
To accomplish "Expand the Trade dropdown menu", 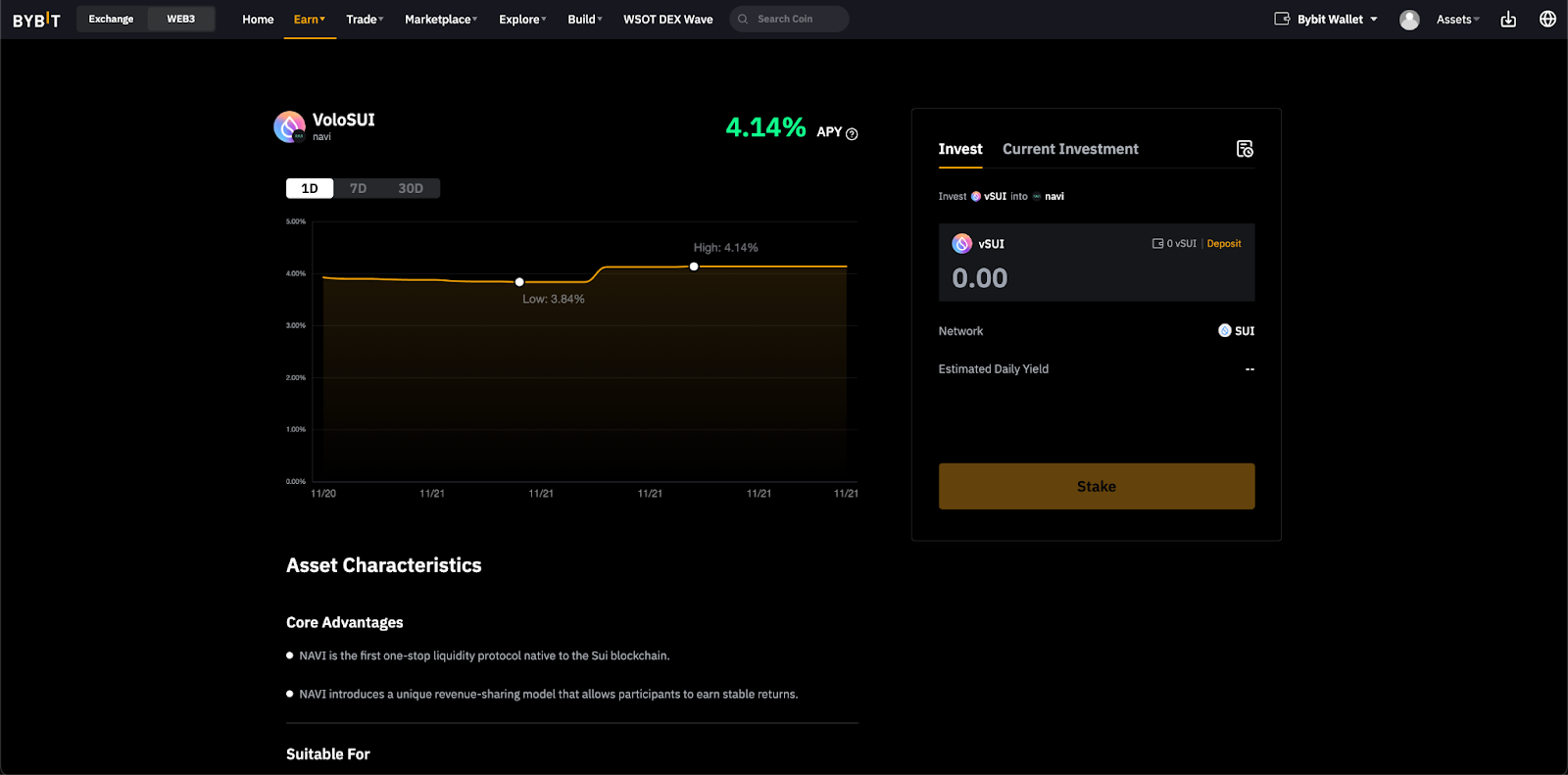I will click(x=365, y=20).
